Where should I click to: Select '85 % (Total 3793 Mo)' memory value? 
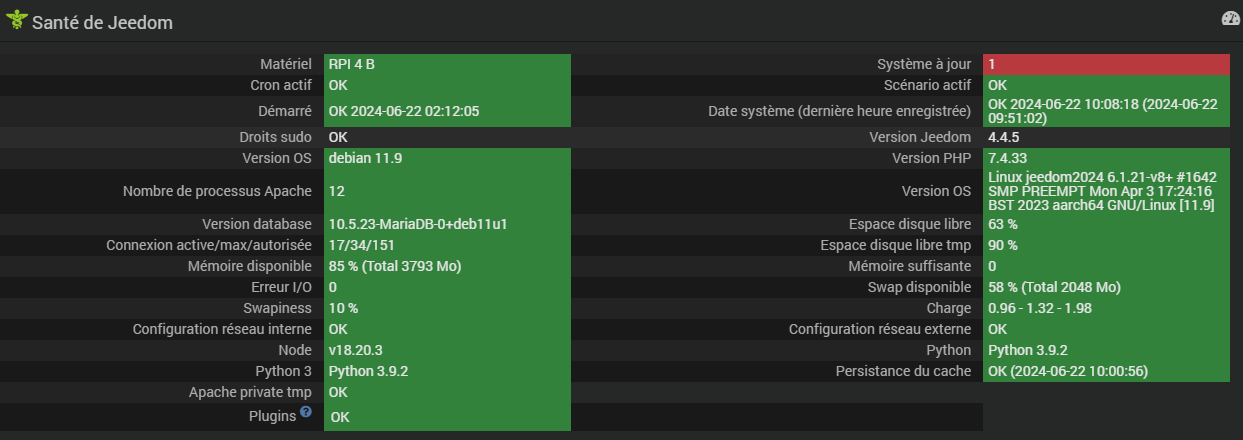pos(395,266)
